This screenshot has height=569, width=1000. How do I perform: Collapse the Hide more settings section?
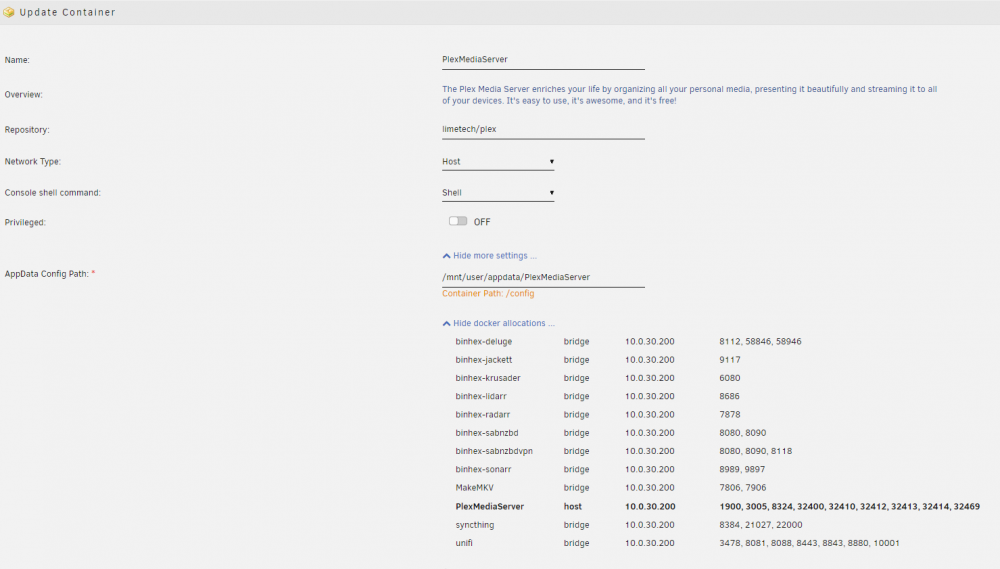[x=490, y=256]
